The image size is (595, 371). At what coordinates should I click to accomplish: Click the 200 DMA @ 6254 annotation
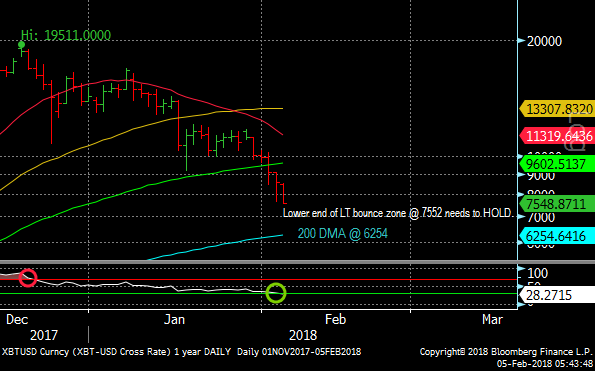point(343,233)
